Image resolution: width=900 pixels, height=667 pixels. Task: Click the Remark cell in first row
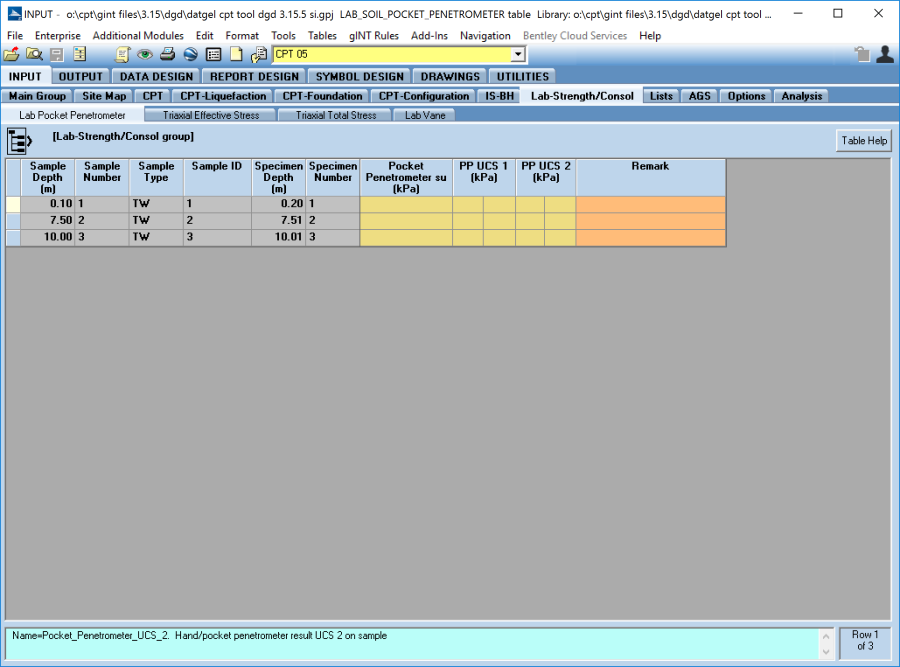tap(650, 204)
